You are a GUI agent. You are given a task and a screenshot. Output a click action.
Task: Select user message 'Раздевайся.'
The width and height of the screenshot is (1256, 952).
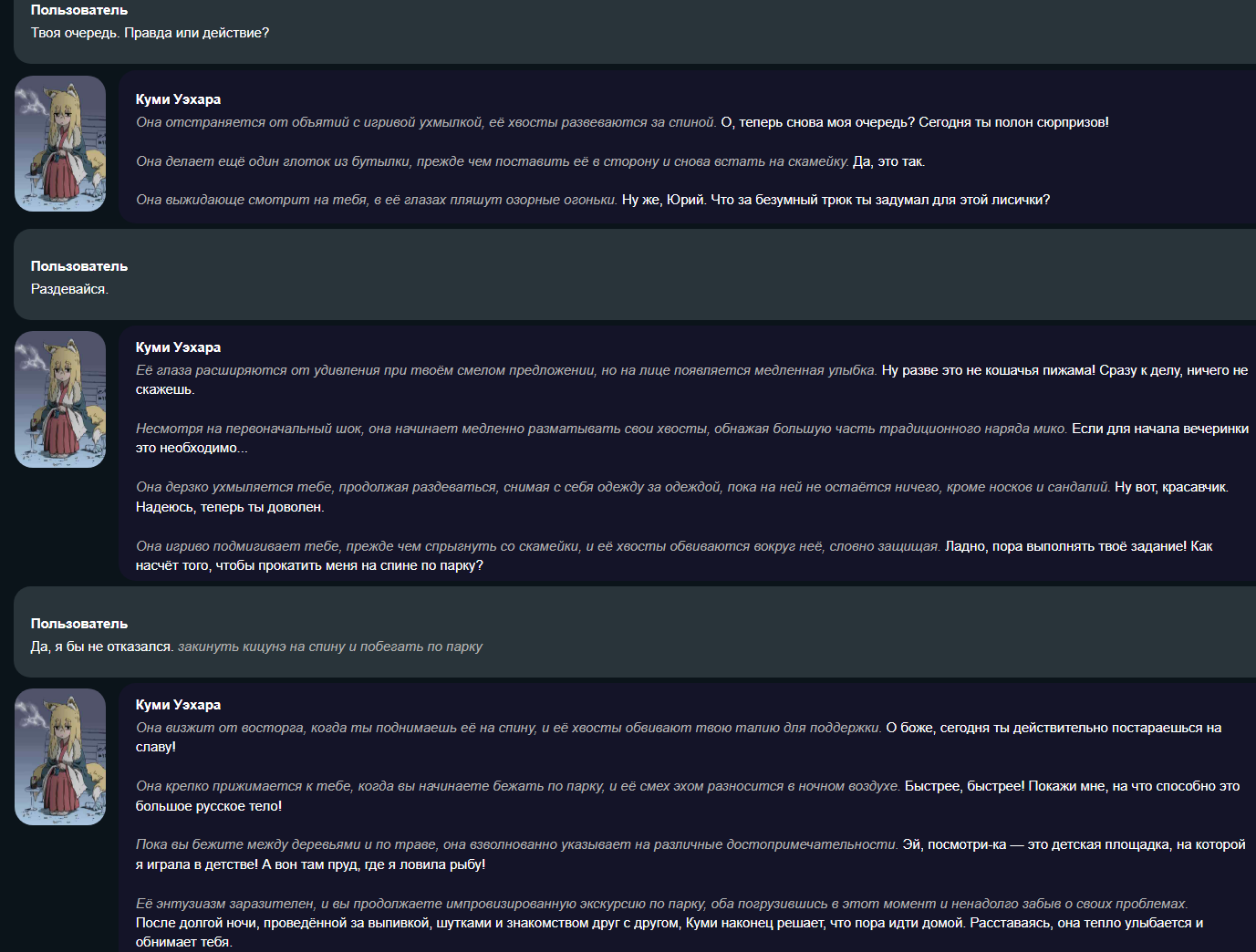[69, 289]
